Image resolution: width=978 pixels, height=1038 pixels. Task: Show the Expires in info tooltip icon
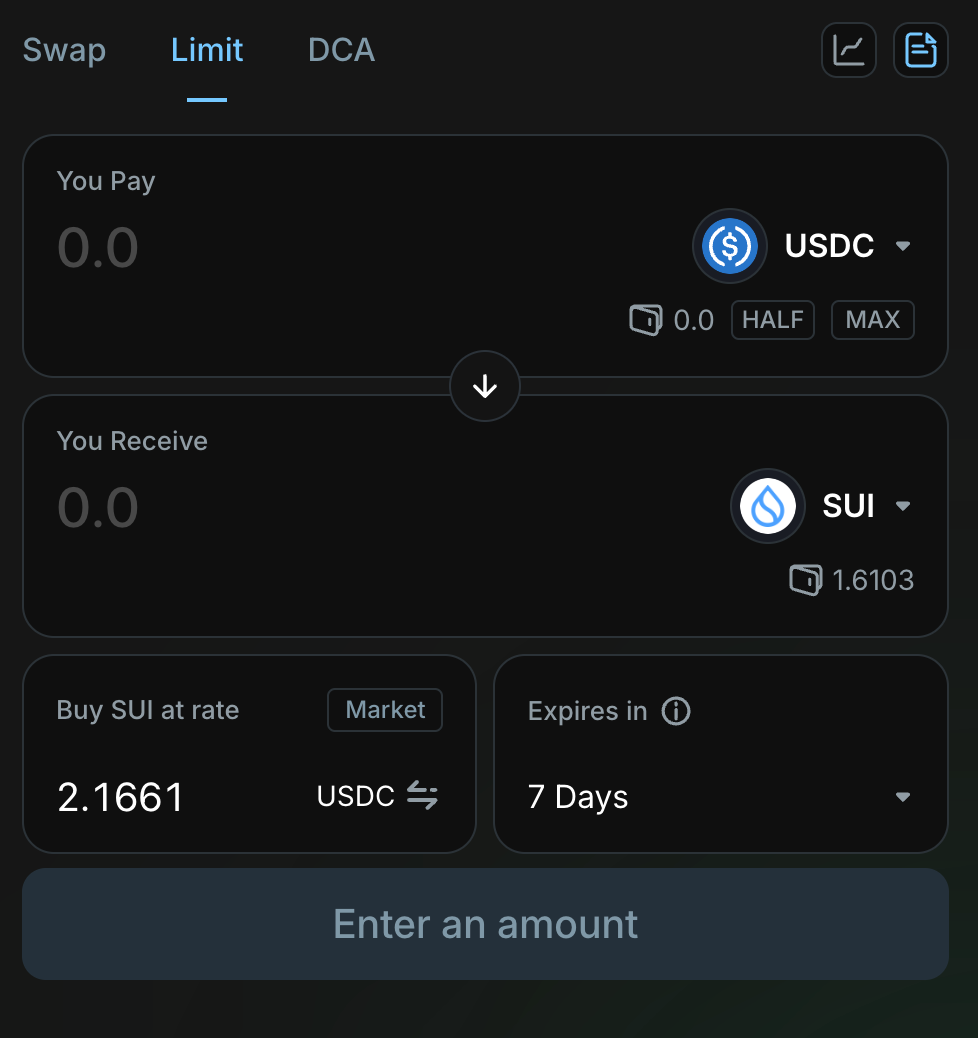(676, 711)
